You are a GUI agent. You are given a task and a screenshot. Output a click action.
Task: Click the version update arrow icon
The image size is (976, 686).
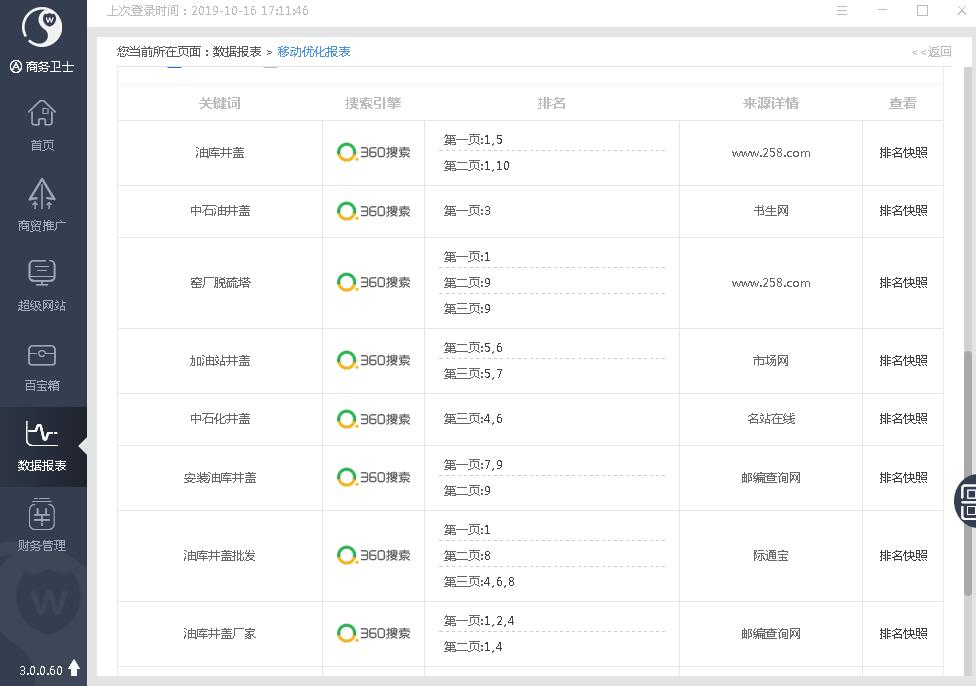pos(74,668)
